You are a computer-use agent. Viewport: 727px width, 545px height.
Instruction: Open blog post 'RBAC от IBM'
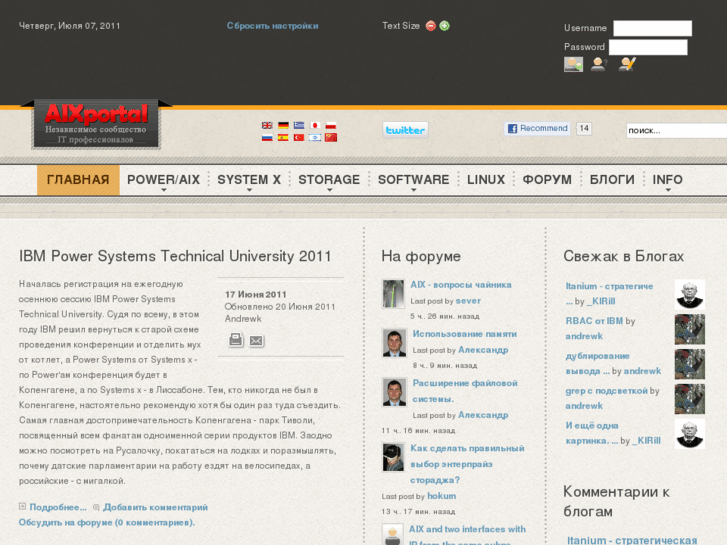point(594,321)
